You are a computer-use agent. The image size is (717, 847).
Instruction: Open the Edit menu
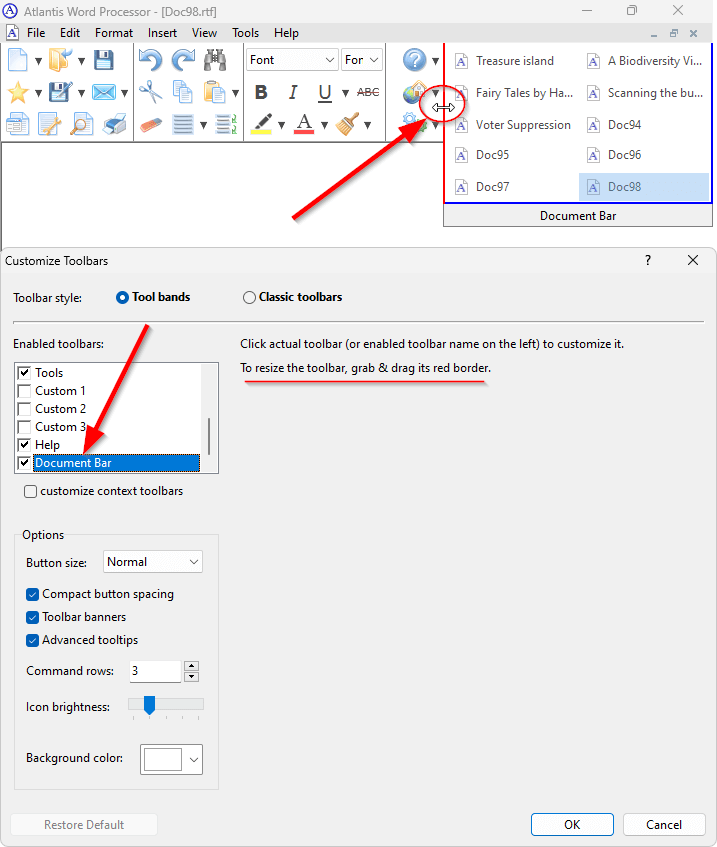coord(70,33)
